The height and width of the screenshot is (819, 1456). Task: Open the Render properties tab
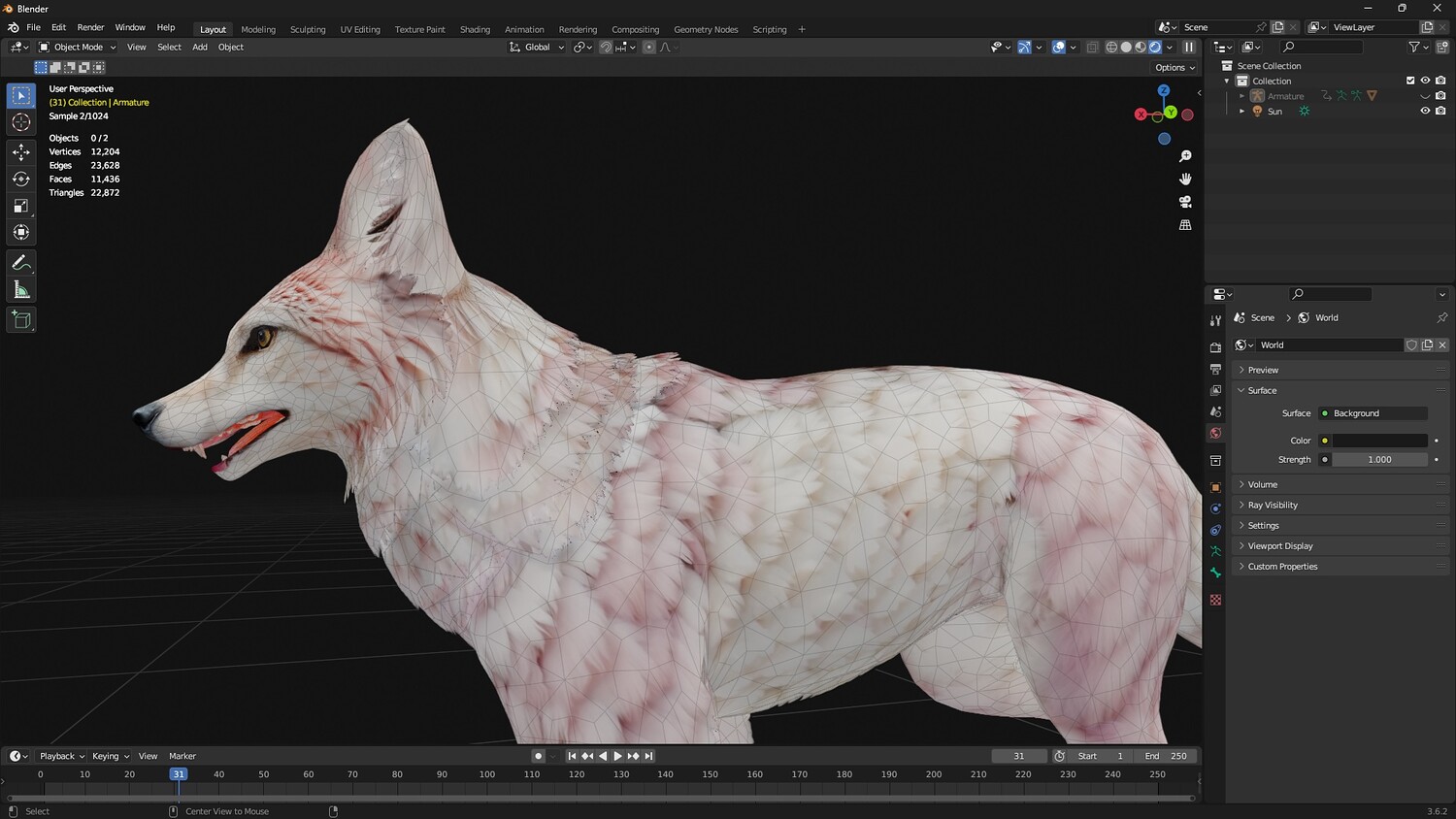1215,347
